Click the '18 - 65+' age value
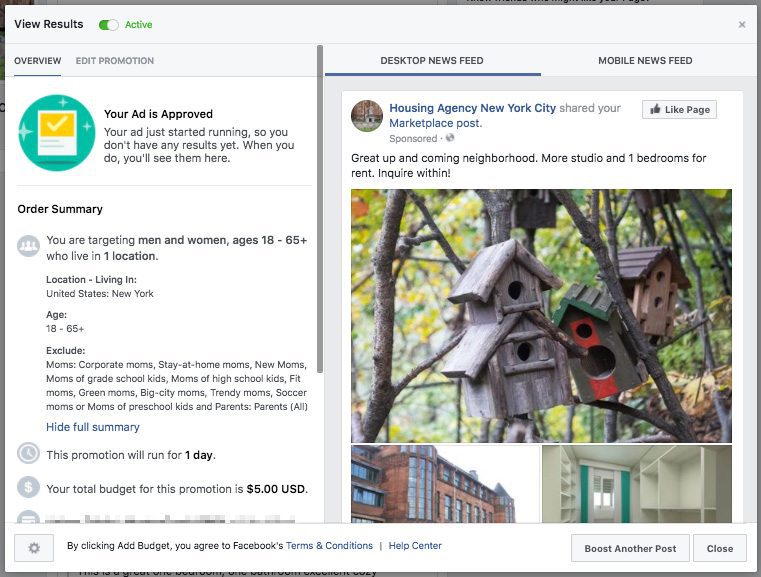761x577 pixels. [x=65, y=329]
